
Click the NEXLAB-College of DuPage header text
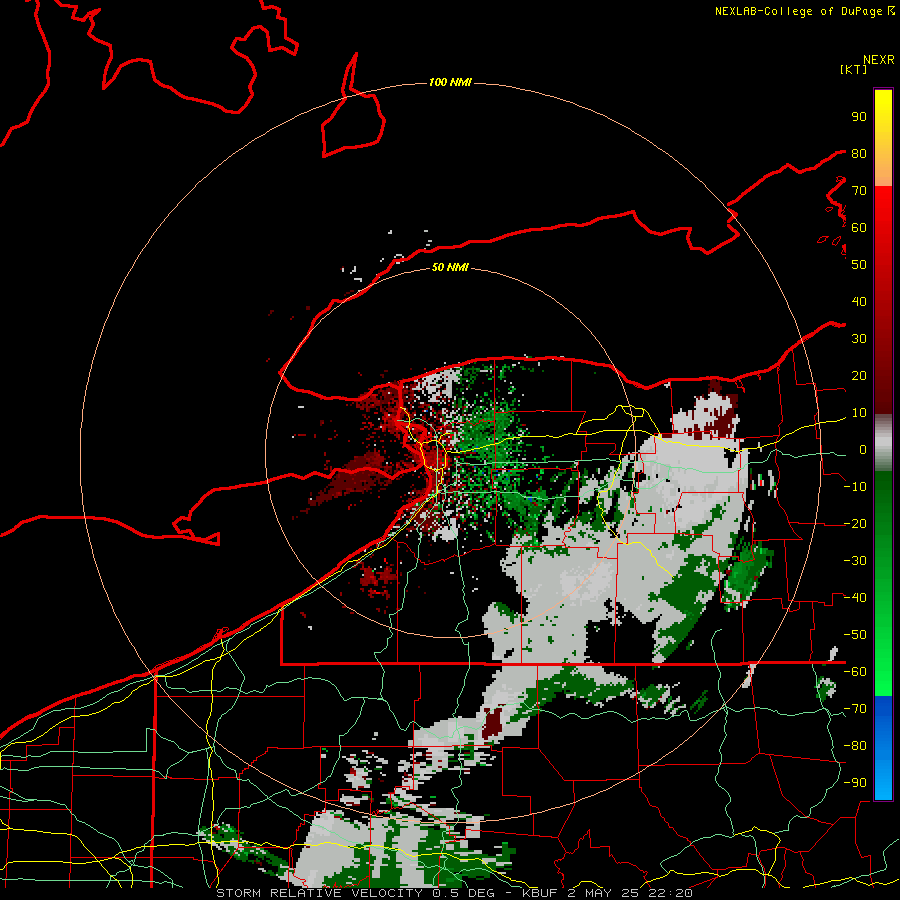(x=799, y=11)
